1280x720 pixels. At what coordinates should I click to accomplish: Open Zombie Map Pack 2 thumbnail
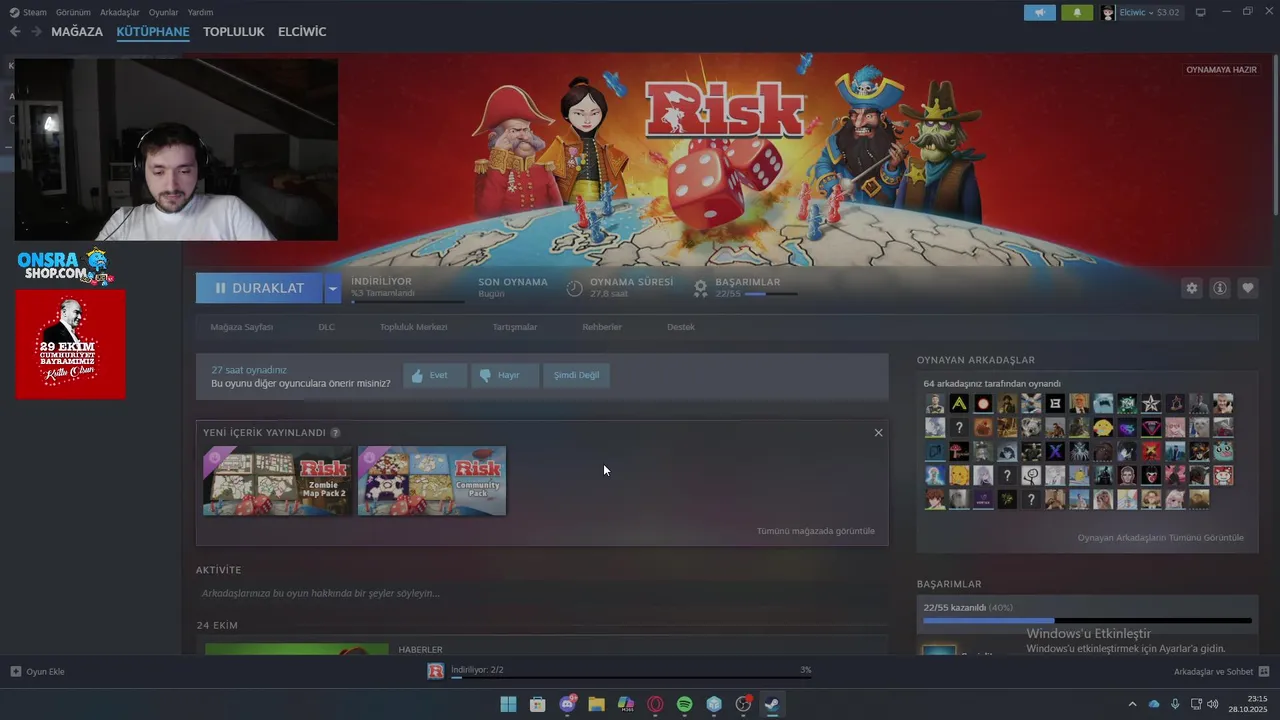click(278, 481)
